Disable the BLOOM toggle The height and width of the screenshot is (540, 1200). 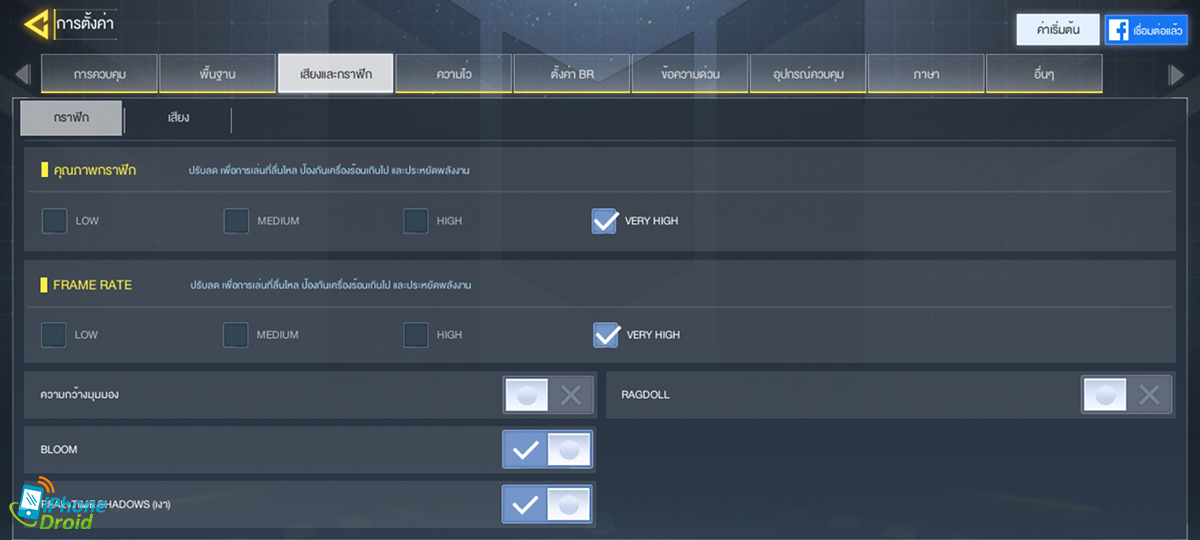[547, 450]
